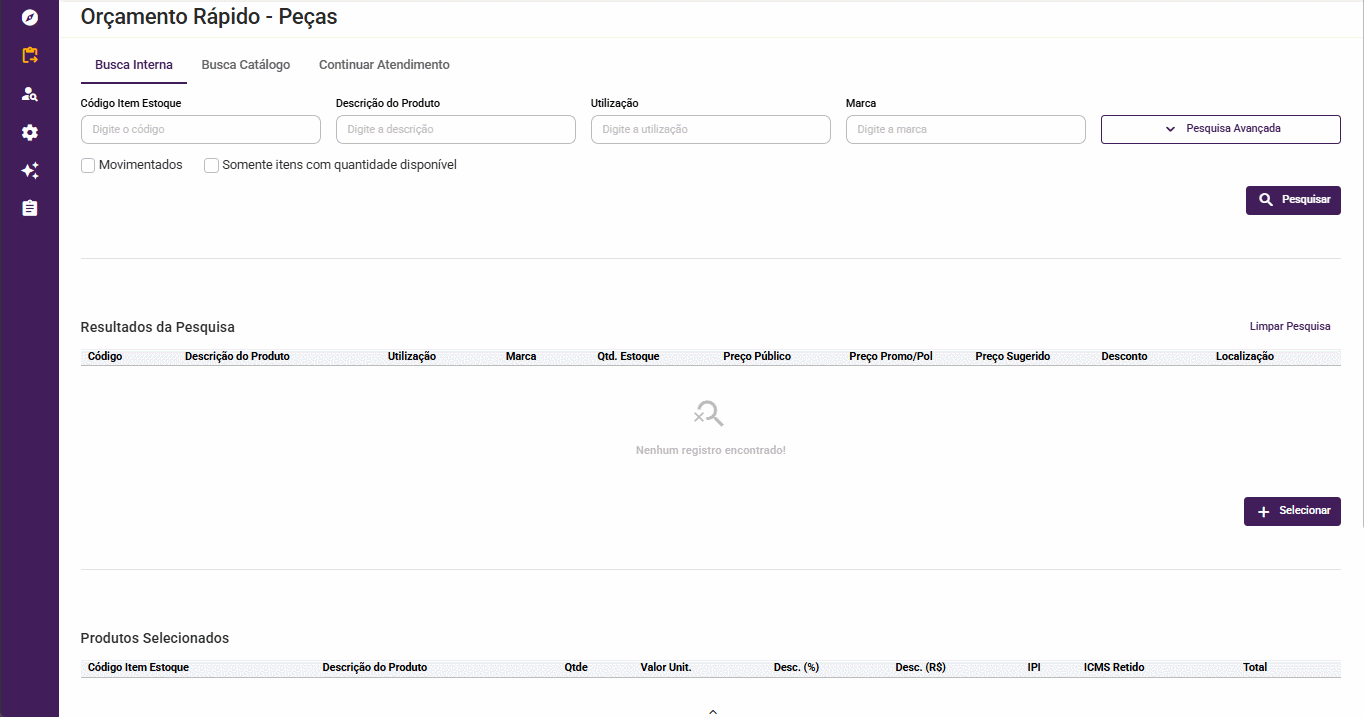Open the settings gear in sidebar
1364x717 pixels.
click(x=30, y=132)
